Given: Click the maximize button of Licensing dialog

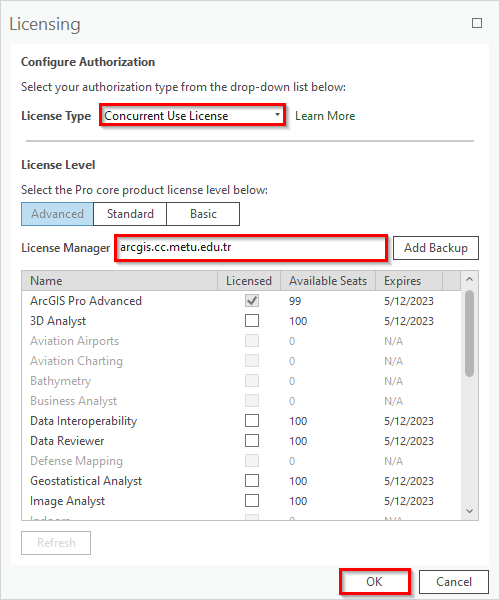Looking at the screenshot, I should click(477, 23).
